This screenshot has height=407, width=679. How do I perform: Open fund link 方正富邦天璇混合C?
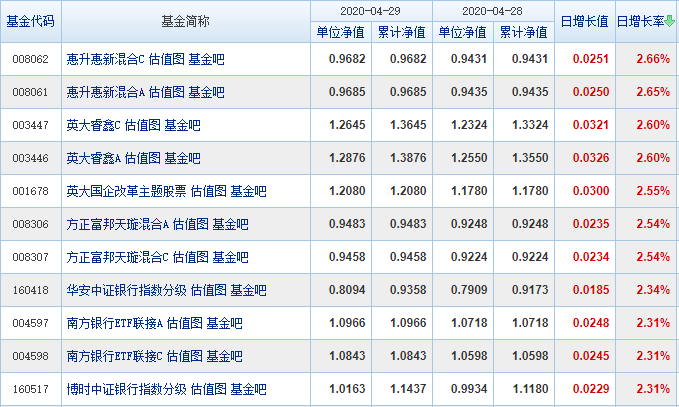coord(117,257)
